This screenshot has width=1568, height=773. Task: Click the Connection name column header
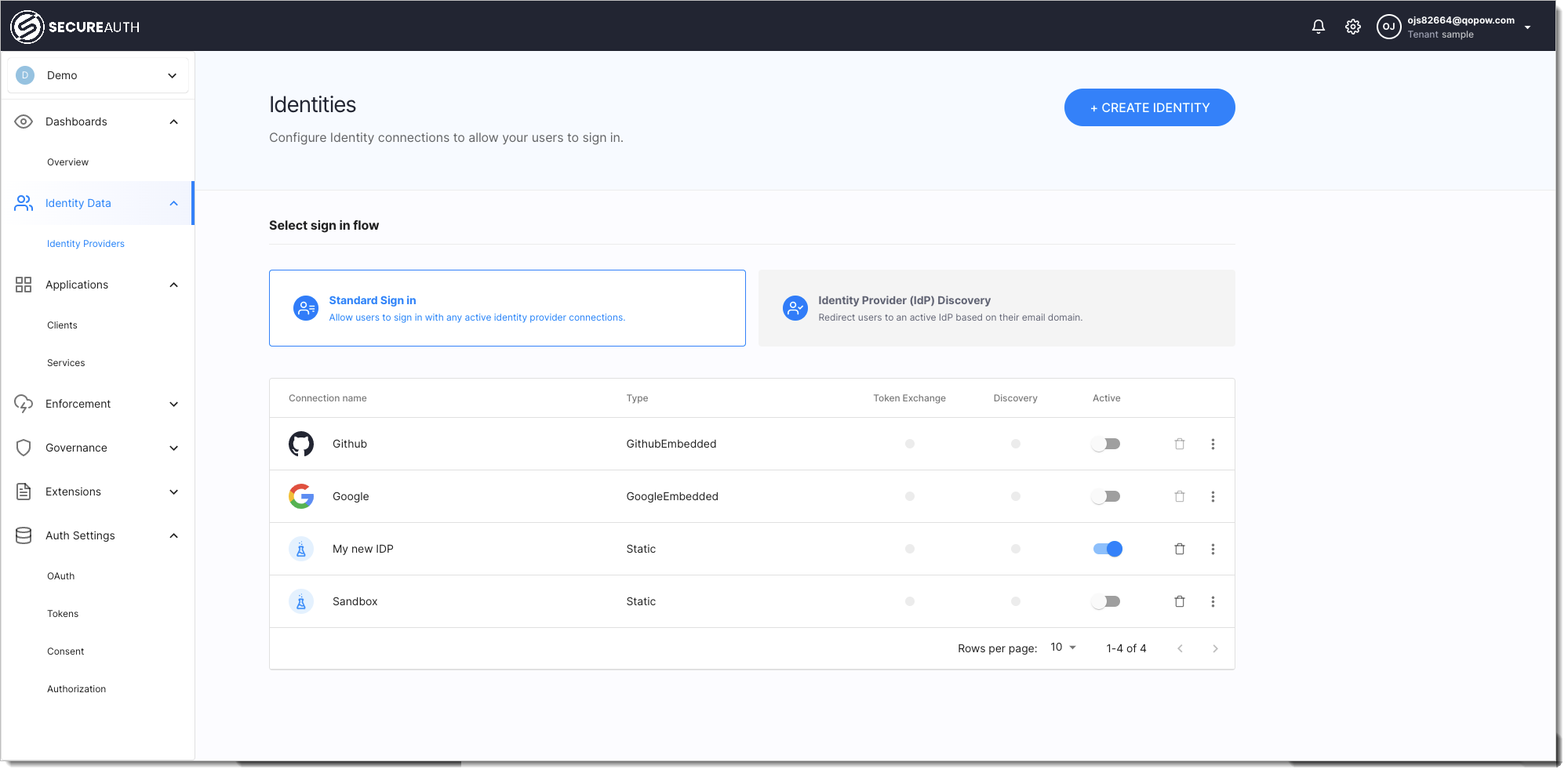click(x=328, y=398)
